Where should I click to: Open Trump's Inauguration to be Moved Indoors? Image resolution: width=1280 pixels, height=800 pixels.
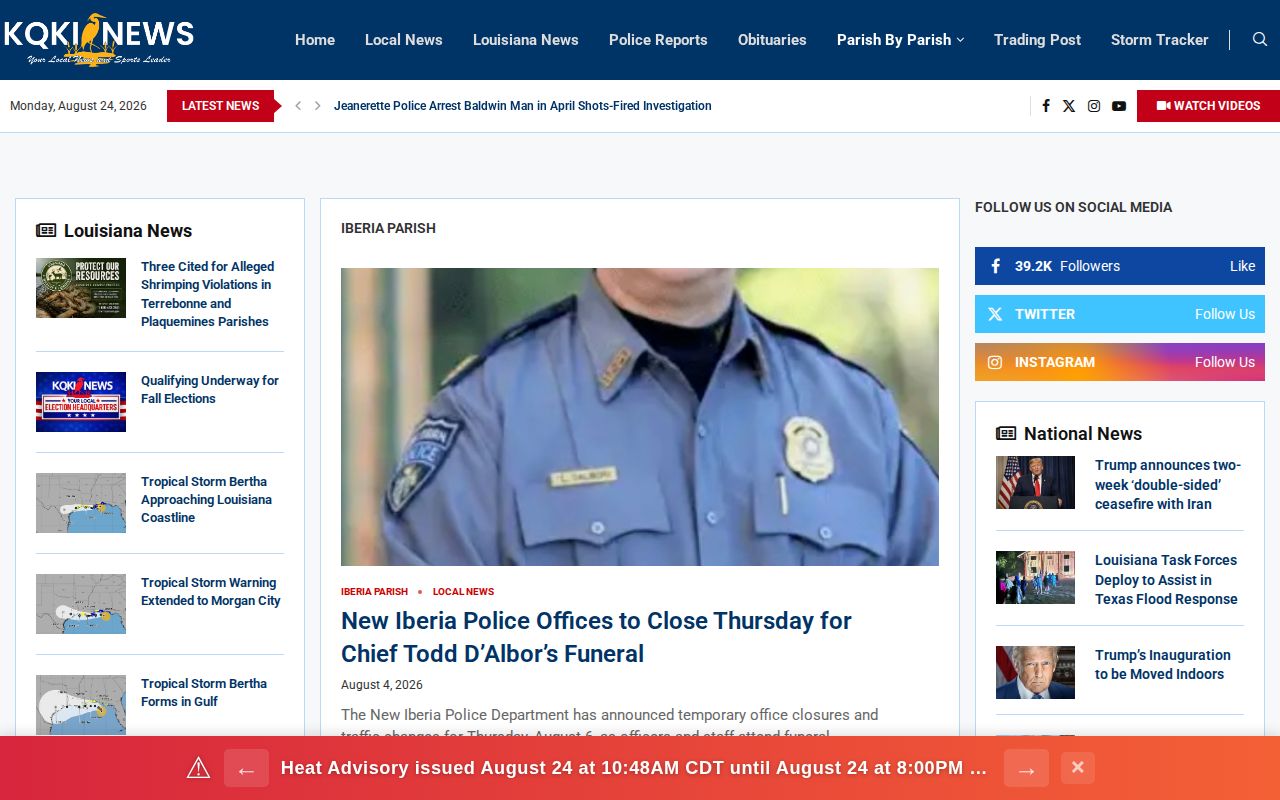(x=1163, y=665)
